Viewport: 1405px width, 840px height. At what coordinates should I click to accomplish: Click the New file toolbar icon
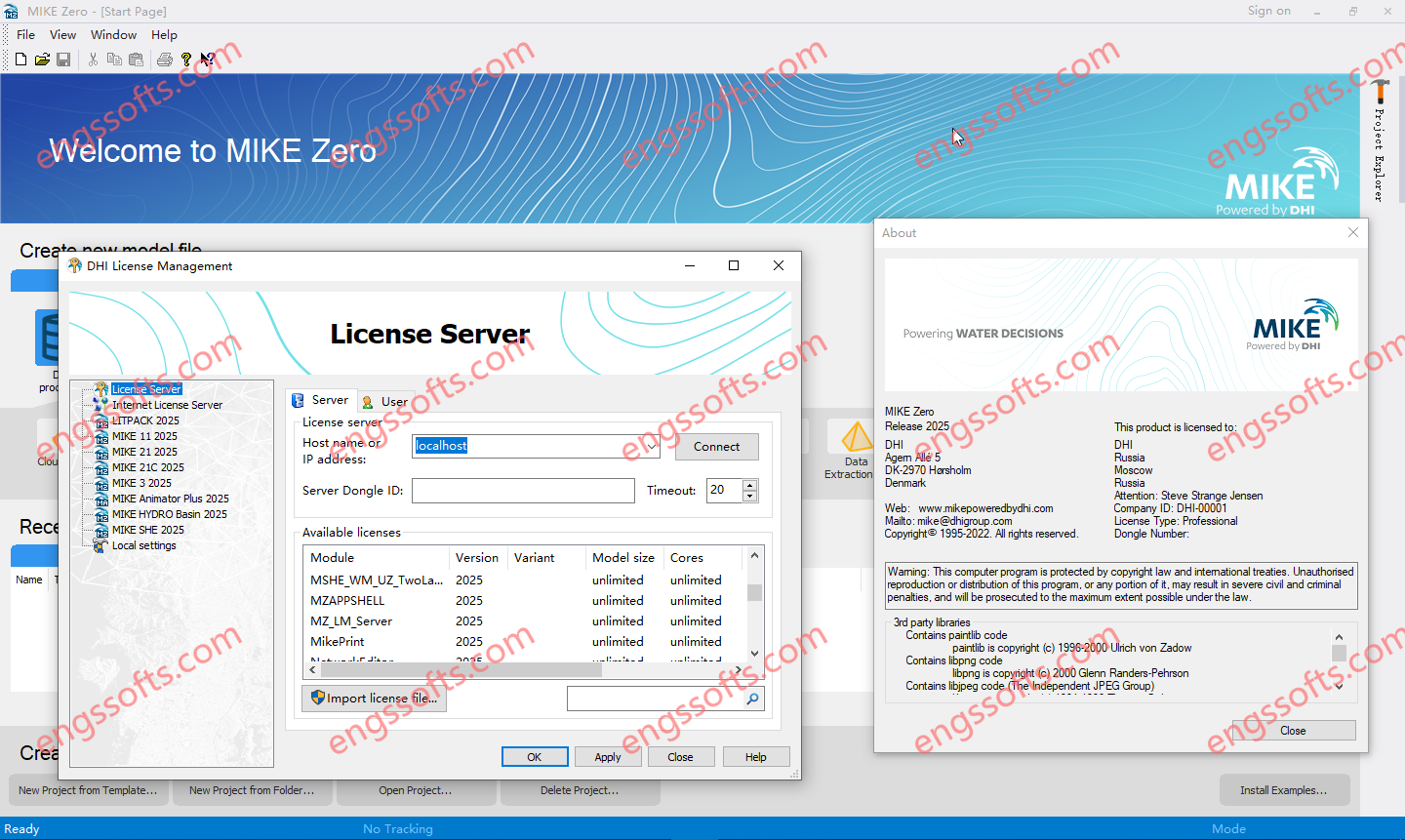[20, 60]
